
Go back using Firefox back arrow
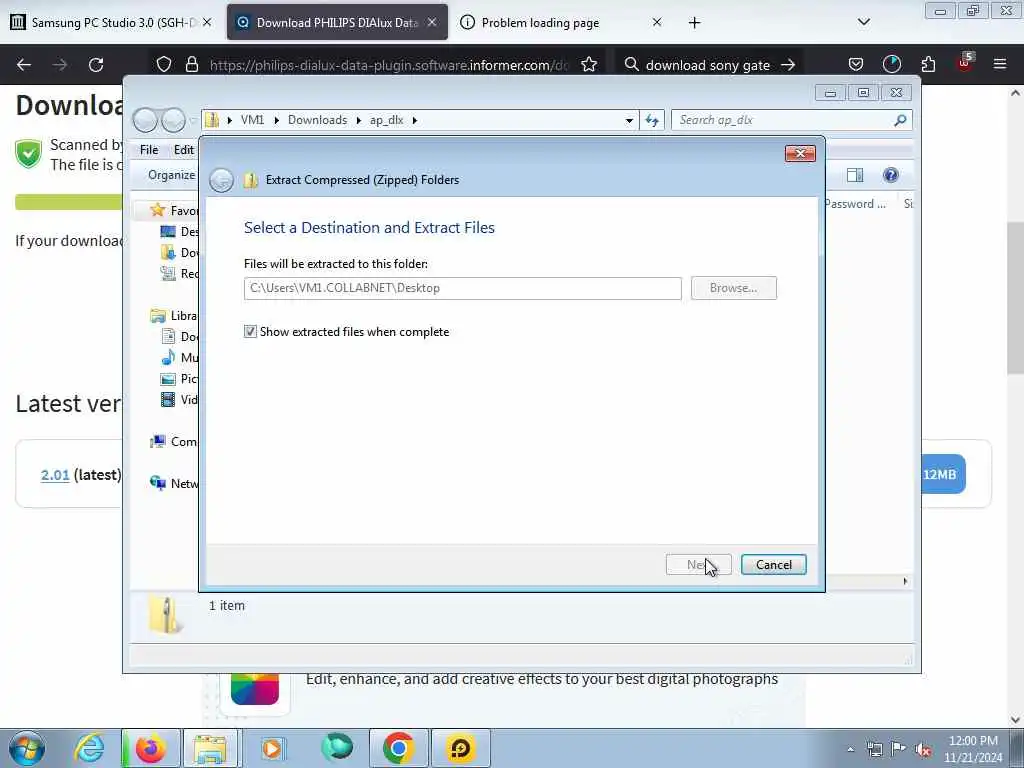(24, 65)
